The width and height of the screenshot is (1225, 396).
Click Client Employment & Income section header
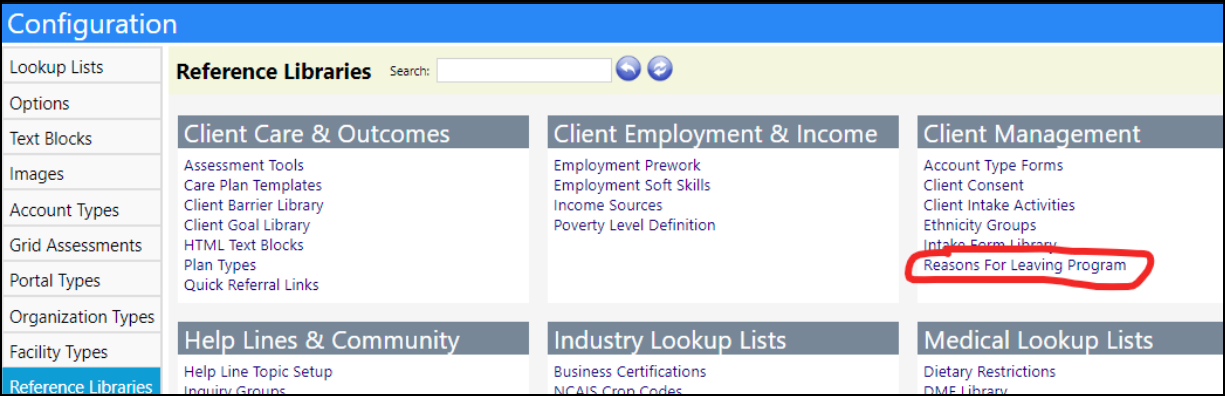coord(723,133)
